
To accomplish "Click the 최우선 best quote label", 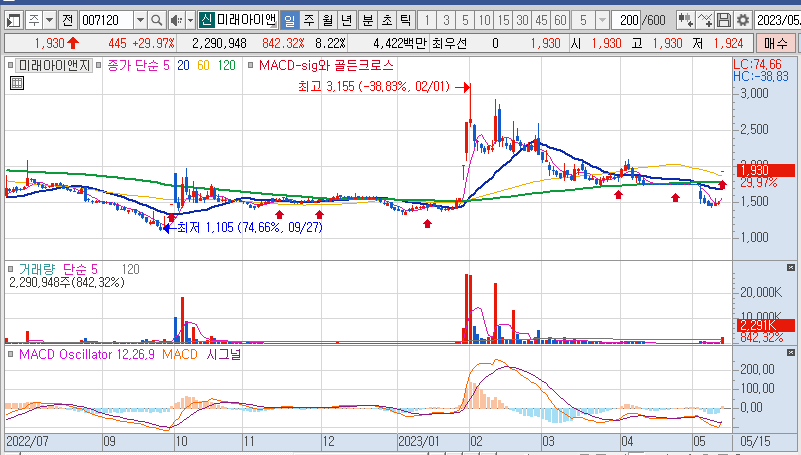I will pyautogui.click(x=449, y=43).
